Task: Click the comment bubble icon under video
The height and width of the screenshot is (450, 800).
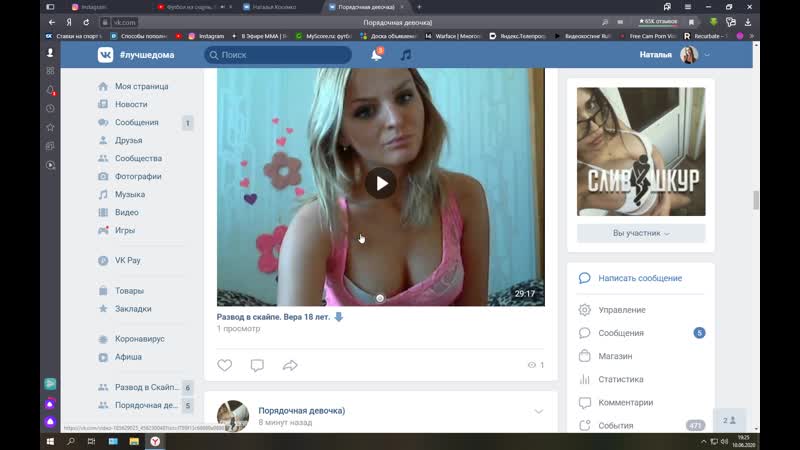Action: pyautogui.click(x=257, y=365)
